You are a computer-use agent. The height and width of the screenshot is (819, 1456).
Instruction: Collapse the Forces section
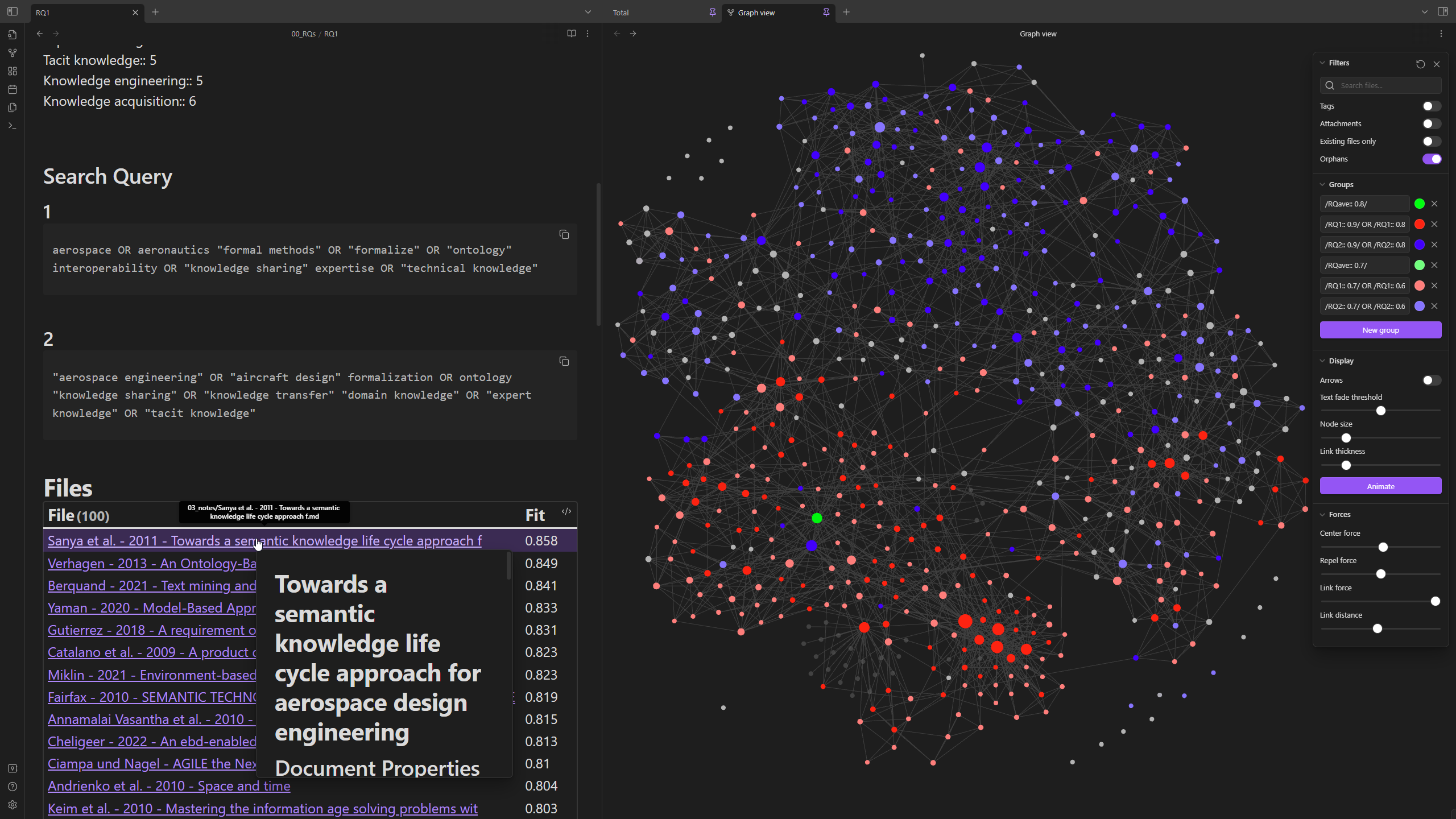pyautogui.click(x=1322, y=515)
